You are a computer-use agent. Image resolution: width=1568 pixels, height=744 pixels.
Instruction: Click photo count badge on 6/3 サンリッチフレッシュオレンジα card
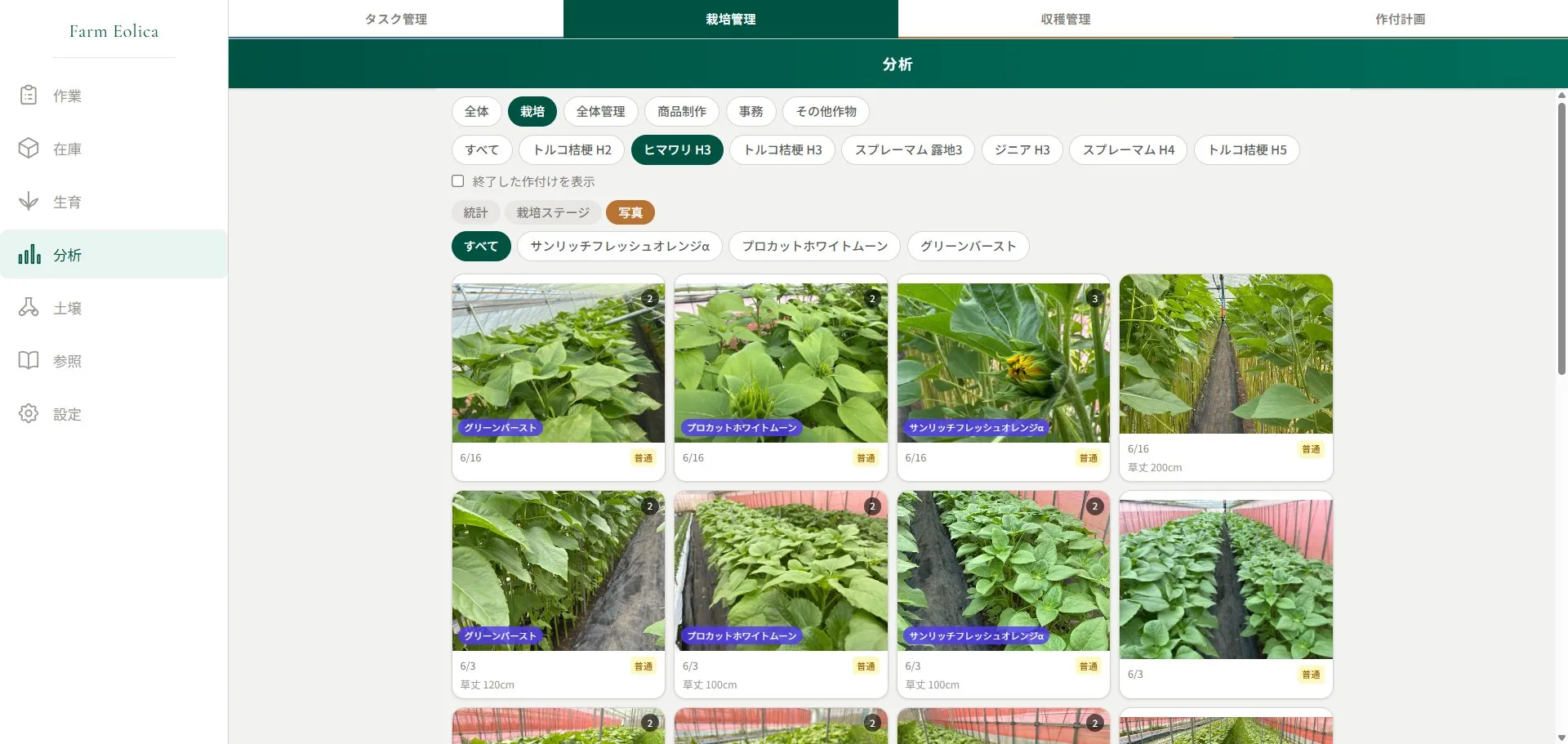coord(1095,506)
